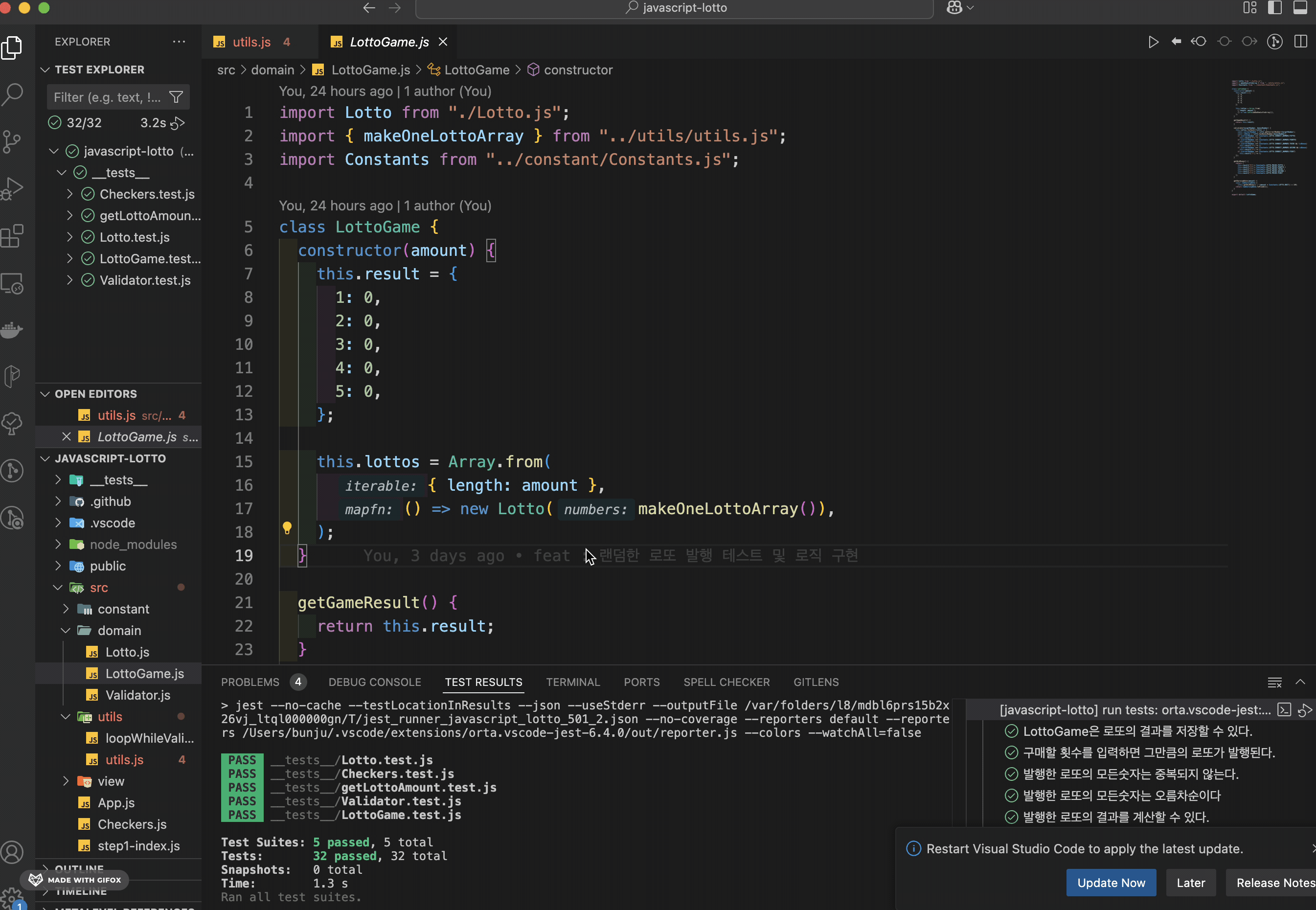Viewport: 1316px width, 910px height.
Task: Open the Explorer view in activity bar
Action: 12,47
